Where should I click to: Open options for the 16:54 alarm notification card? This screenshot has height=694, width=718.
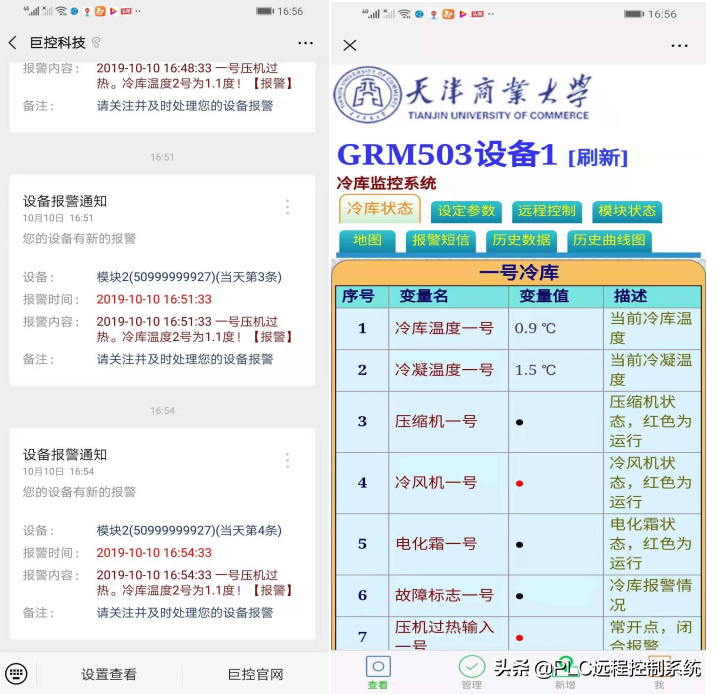coord(288,460)
